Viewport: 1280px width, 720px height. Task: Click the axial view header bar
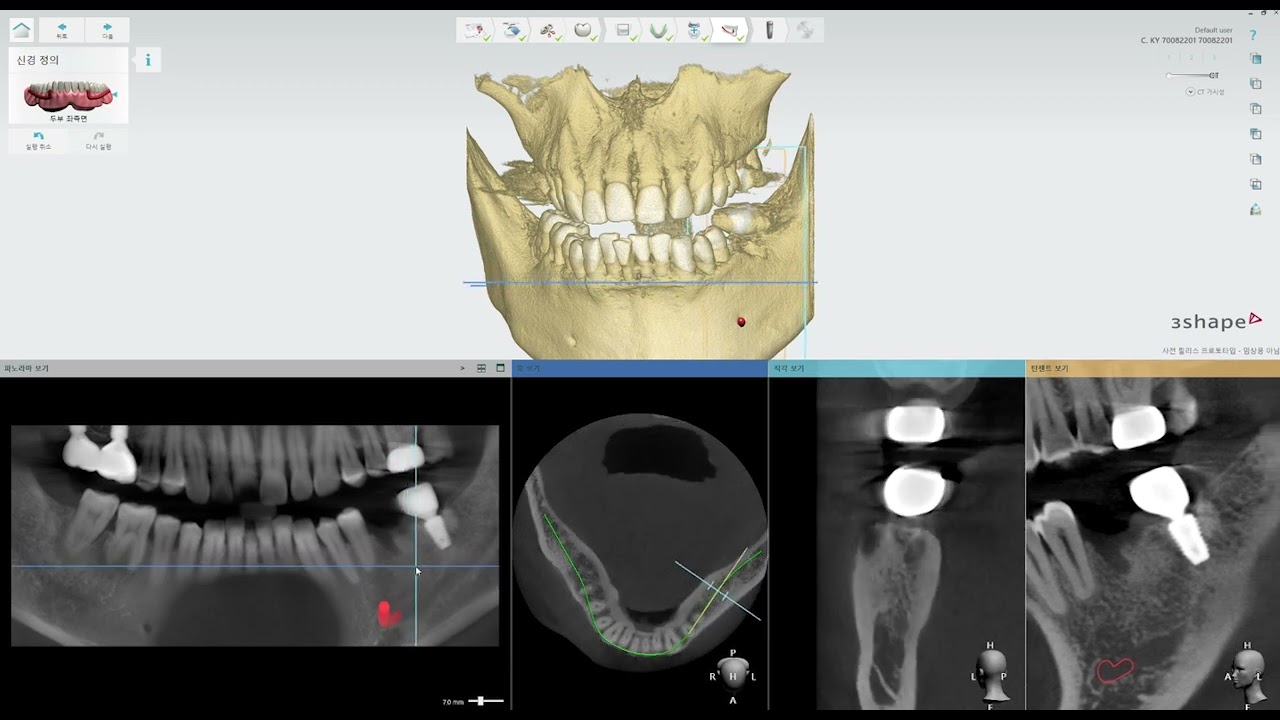pyautogui.click(x=639, y=368)
